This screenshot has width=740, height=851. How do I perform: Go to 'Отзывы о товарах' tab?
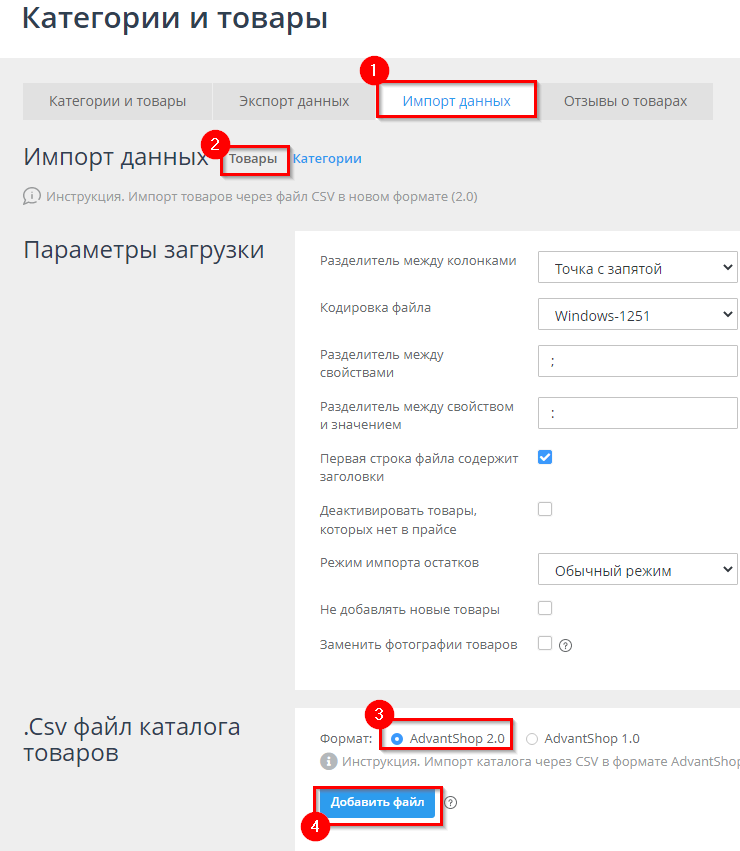click(625, 101)
